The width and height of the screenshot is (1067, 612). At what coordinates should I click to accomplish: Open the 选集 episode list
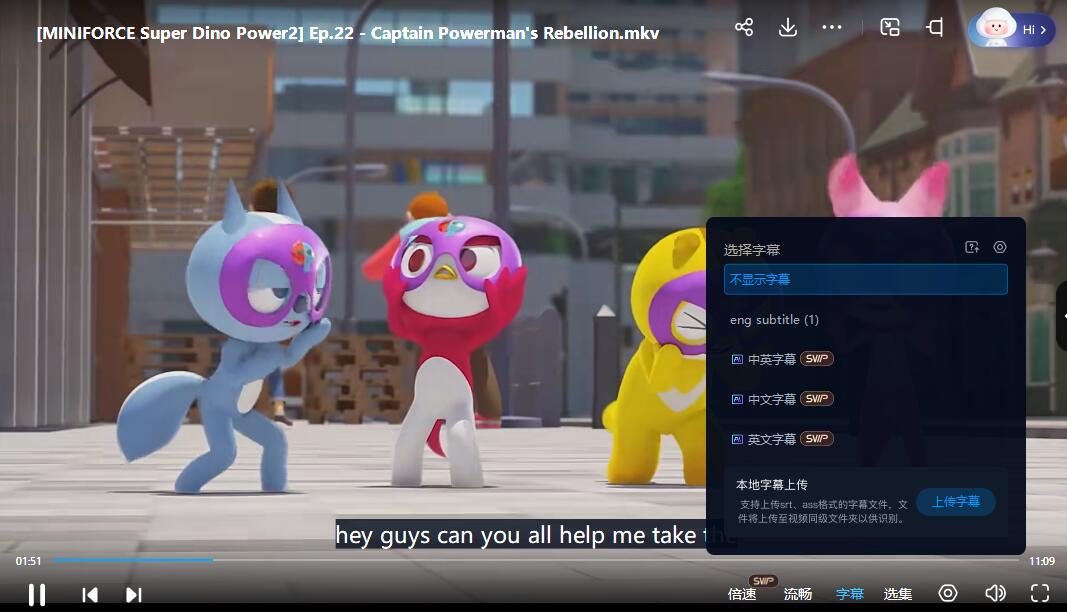click(x=898, y=594)
